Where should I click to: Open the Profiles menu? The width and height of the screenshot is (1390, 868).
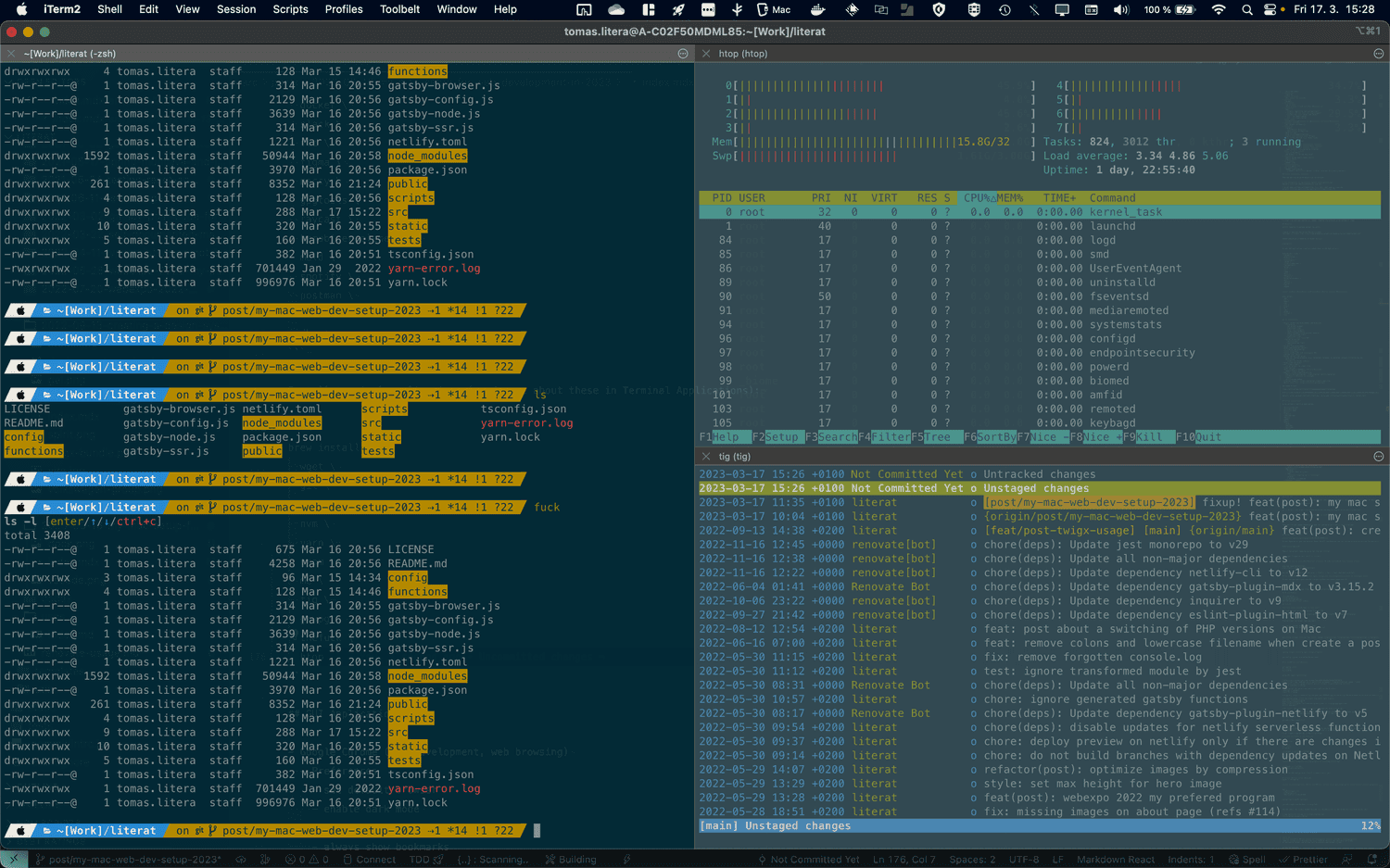click(x=344, y=9)
